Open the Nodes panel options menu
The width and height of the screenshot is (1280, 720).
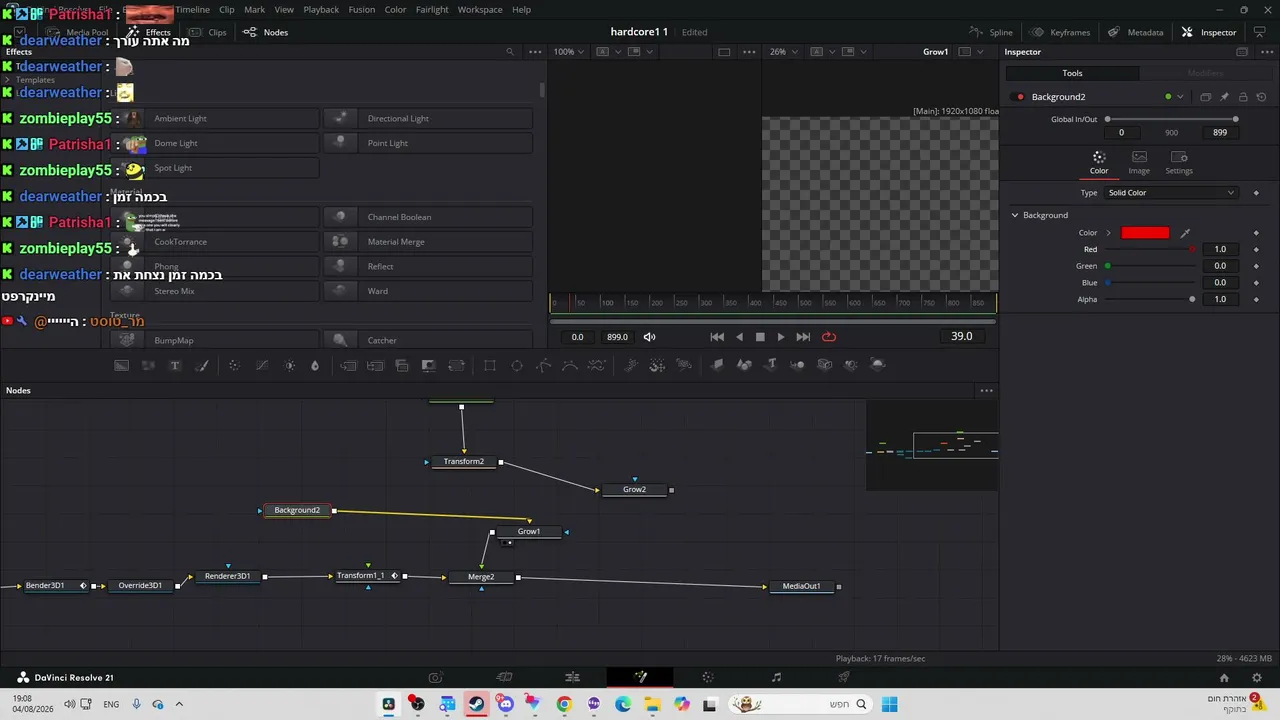pyautogui.click(x=986, y=390)
